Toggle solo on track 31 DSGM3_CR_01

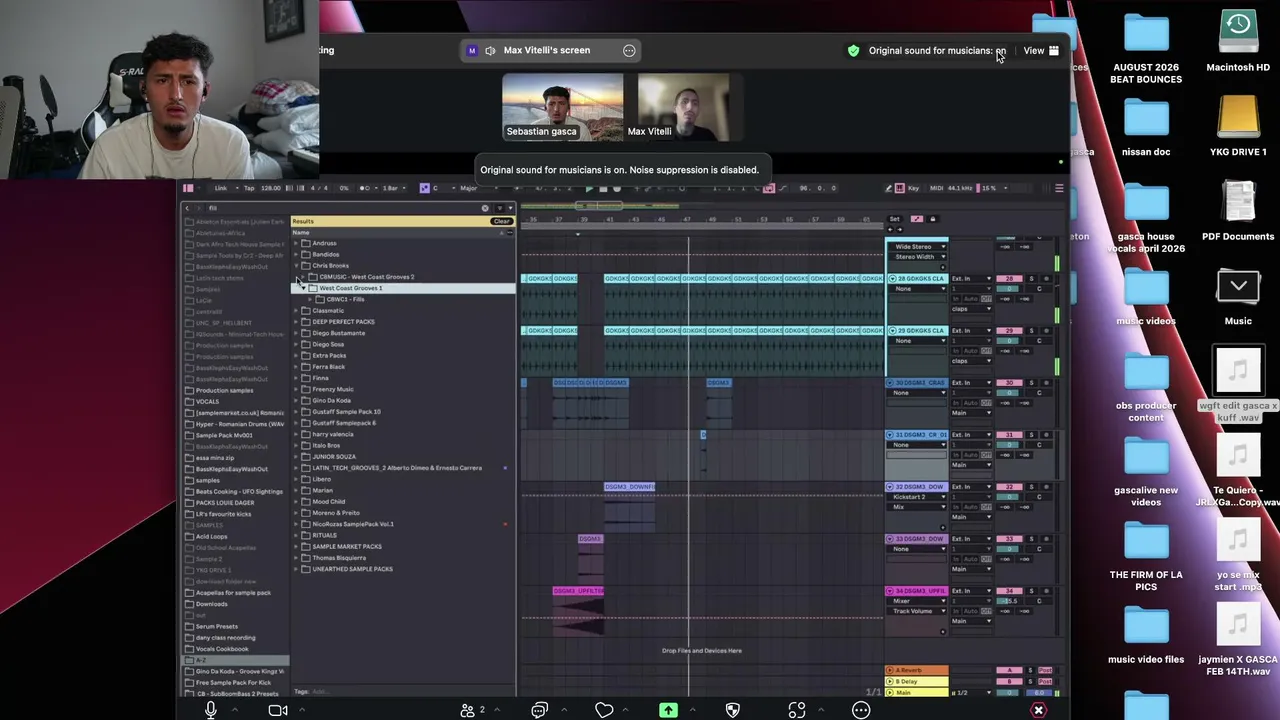click(1031, 435)
